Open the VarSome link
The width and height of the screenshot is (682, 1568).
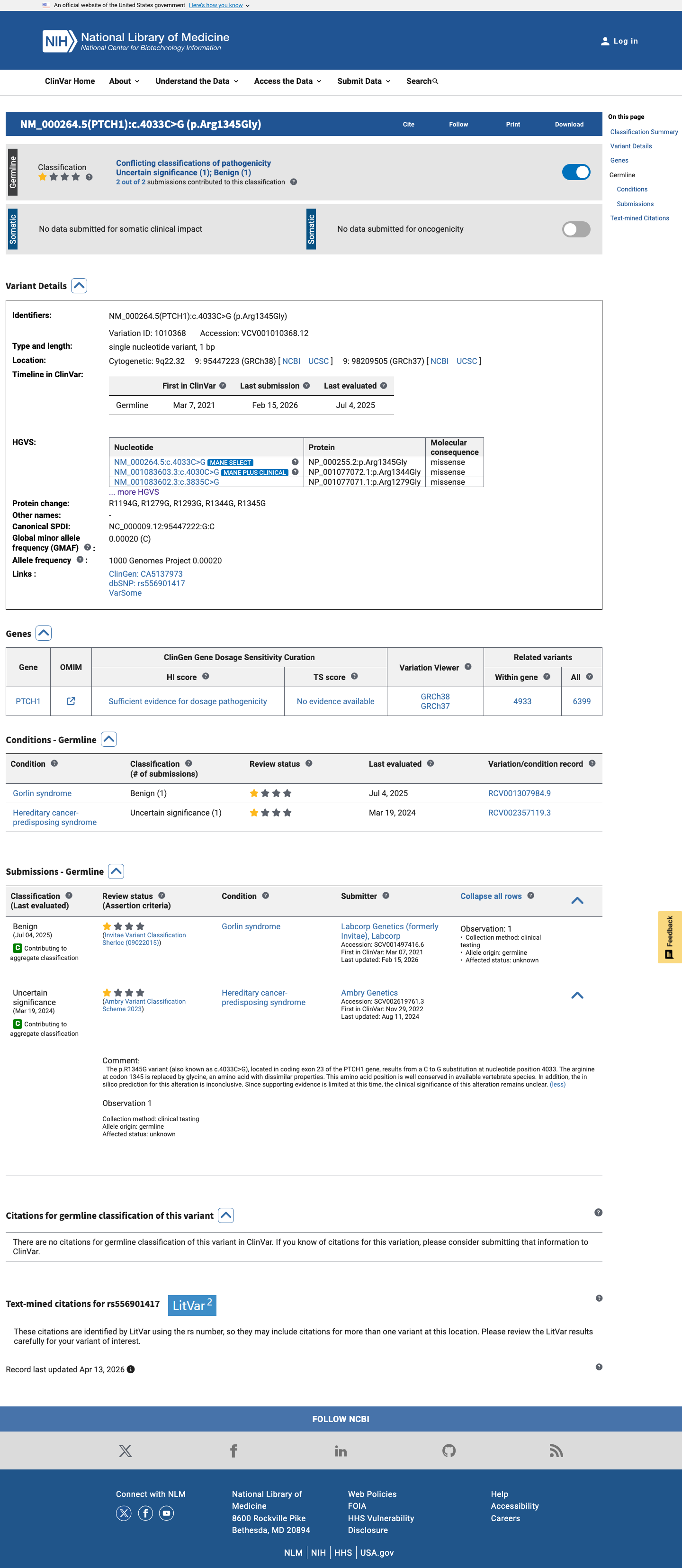point(125,593)
